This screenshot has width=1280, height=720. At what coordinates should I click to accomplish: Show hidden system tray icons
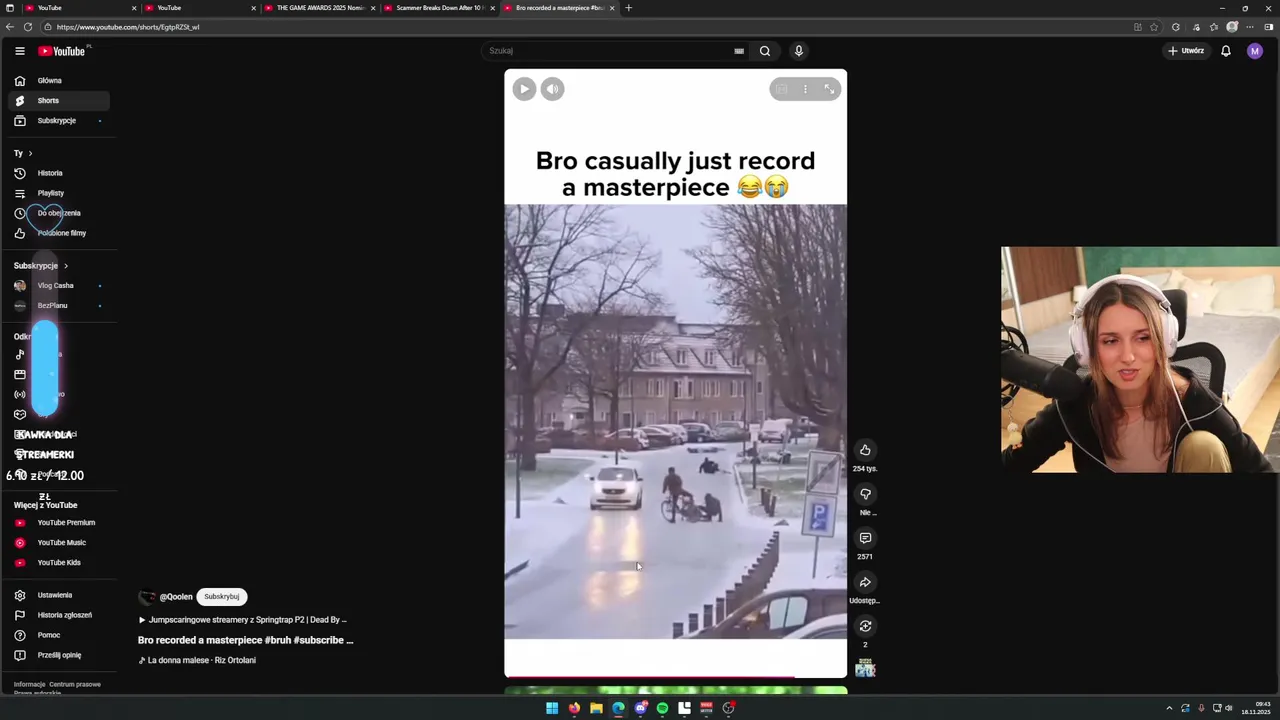tap(1169, 708)
